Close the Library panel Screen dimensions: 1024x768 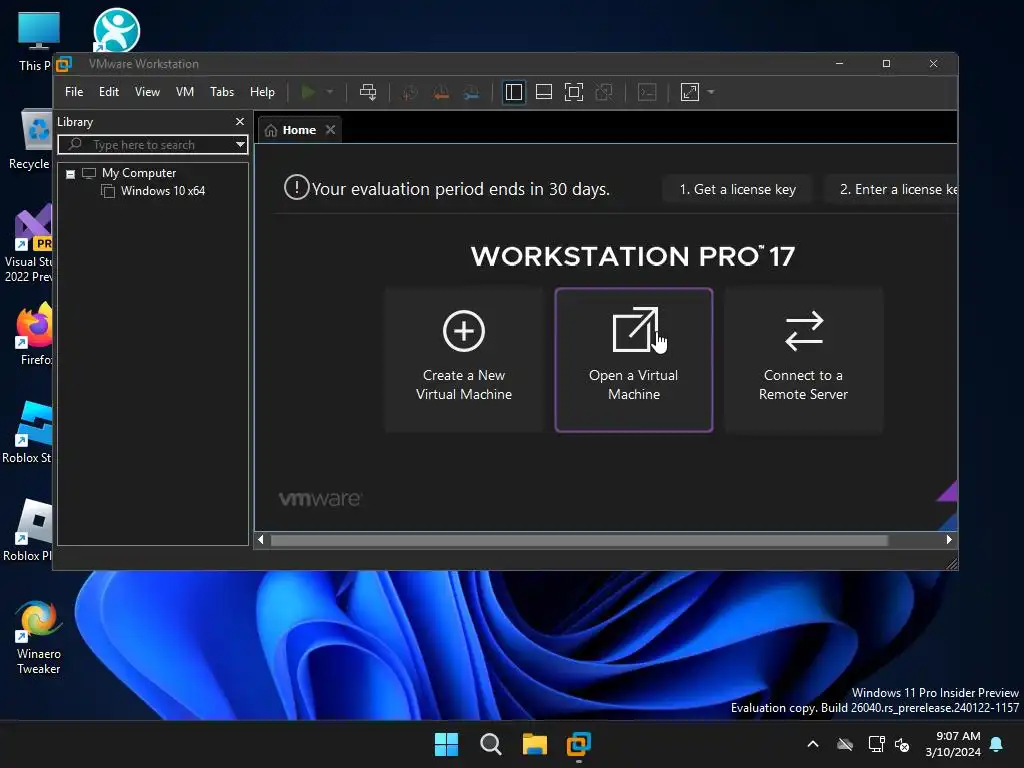pyautogui.click(x=240, y=122)
